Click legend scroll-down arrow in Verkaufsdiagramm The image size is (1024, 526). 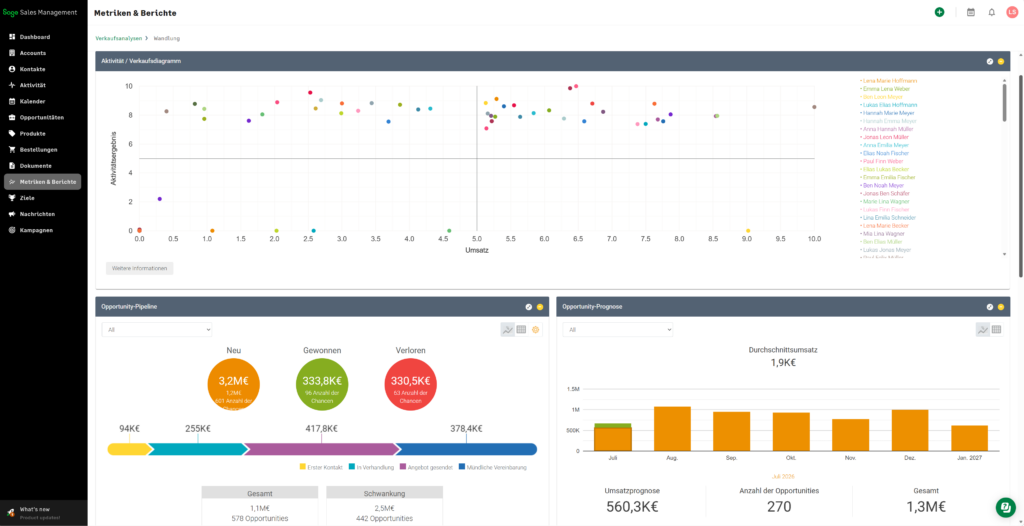pos(1004,255)
